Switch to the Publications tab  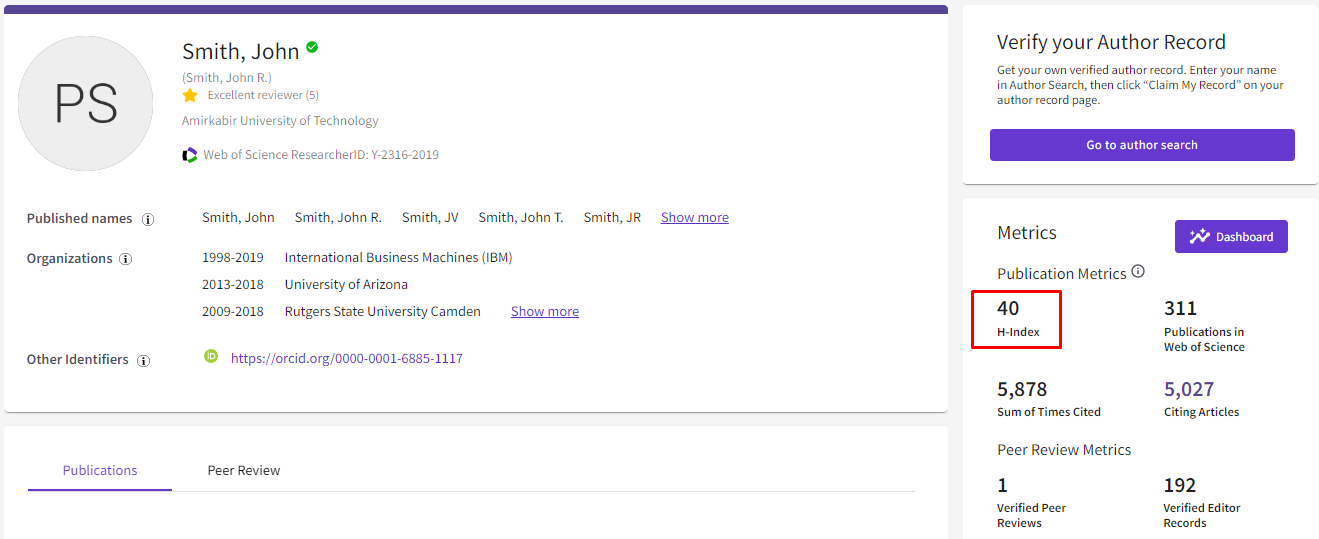[100, 470]
